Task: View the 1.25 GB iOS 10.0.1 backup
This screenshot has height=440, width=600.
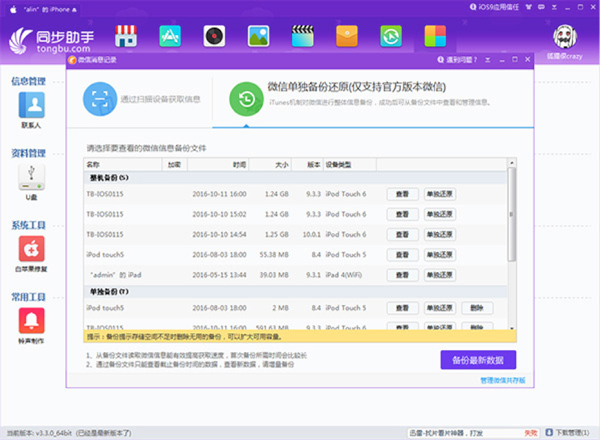Action: (x=402, y=235)
